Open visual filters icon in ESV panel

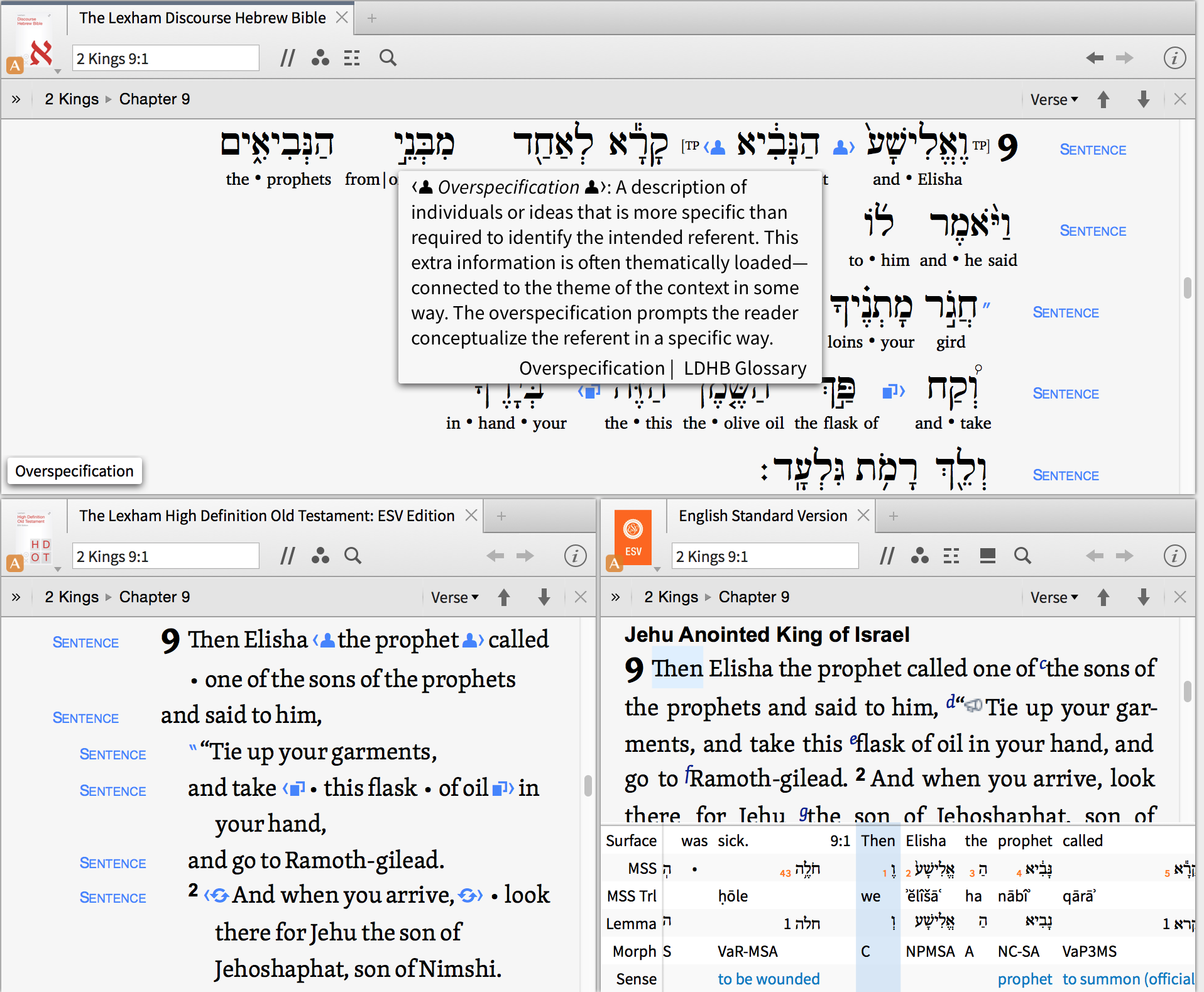[919, 556]
